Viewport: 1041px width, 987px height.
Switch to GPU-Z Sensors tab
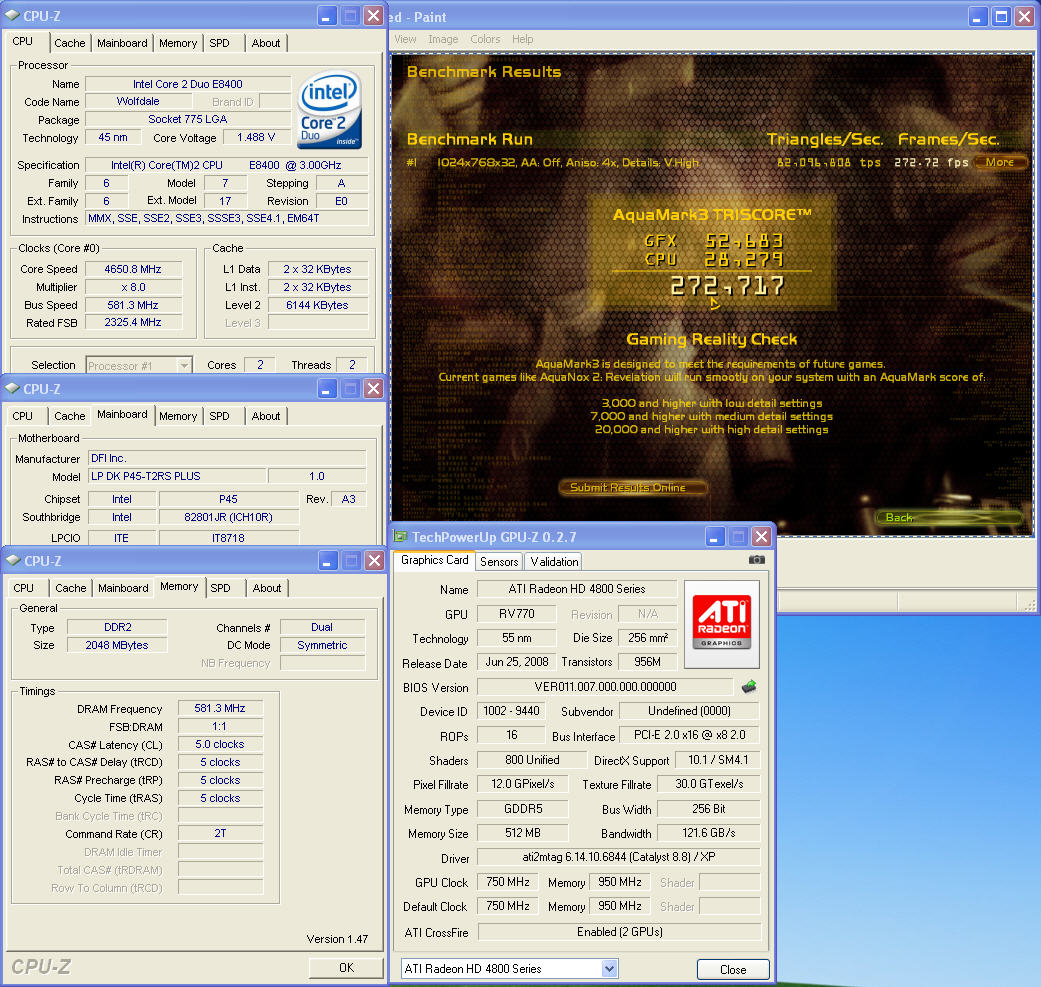[499, 562]
